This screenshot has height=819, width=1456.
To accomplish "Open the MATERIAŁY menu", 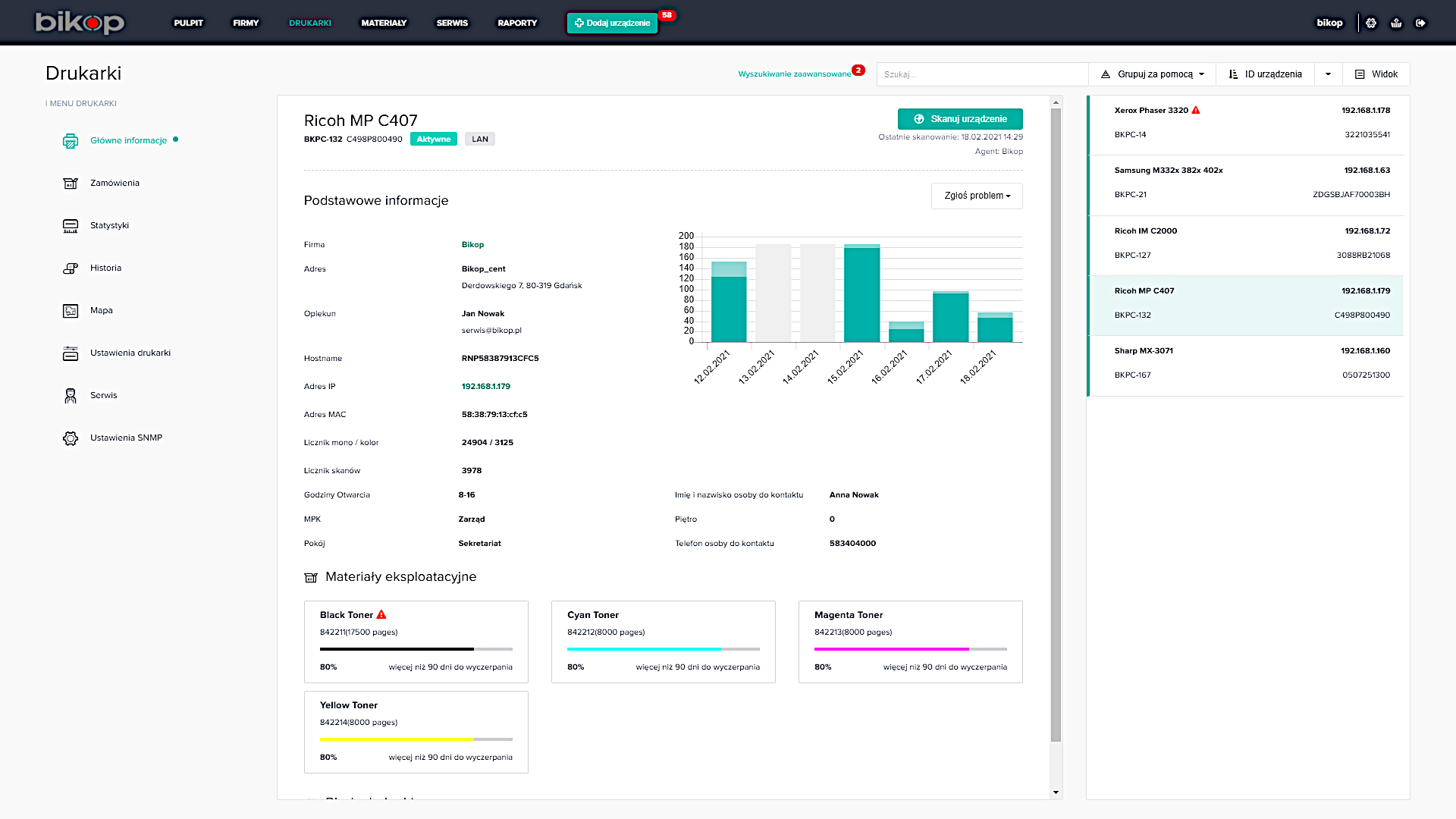I will click(384, 23).
